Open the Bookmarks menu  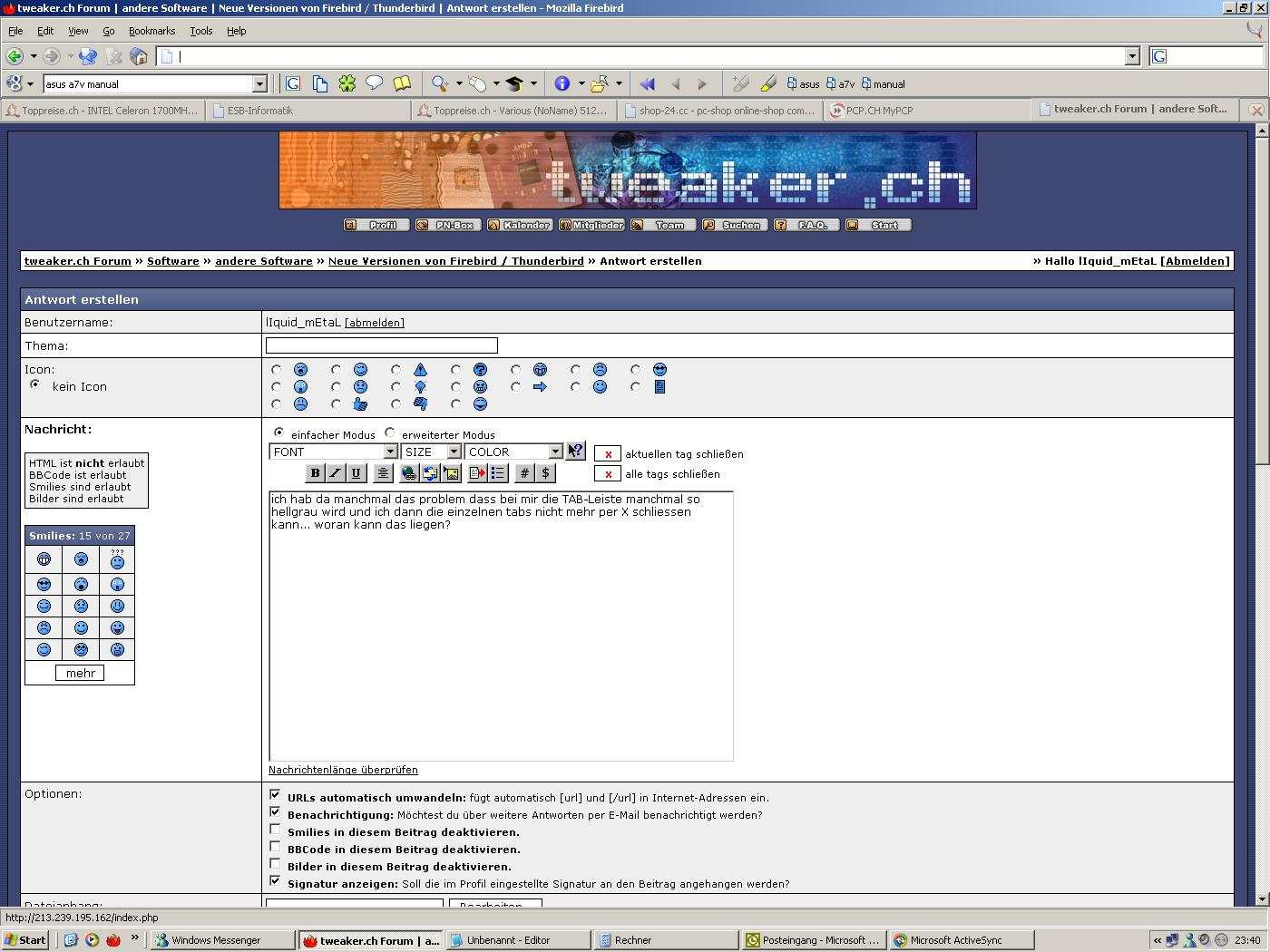tap(151, 31)
